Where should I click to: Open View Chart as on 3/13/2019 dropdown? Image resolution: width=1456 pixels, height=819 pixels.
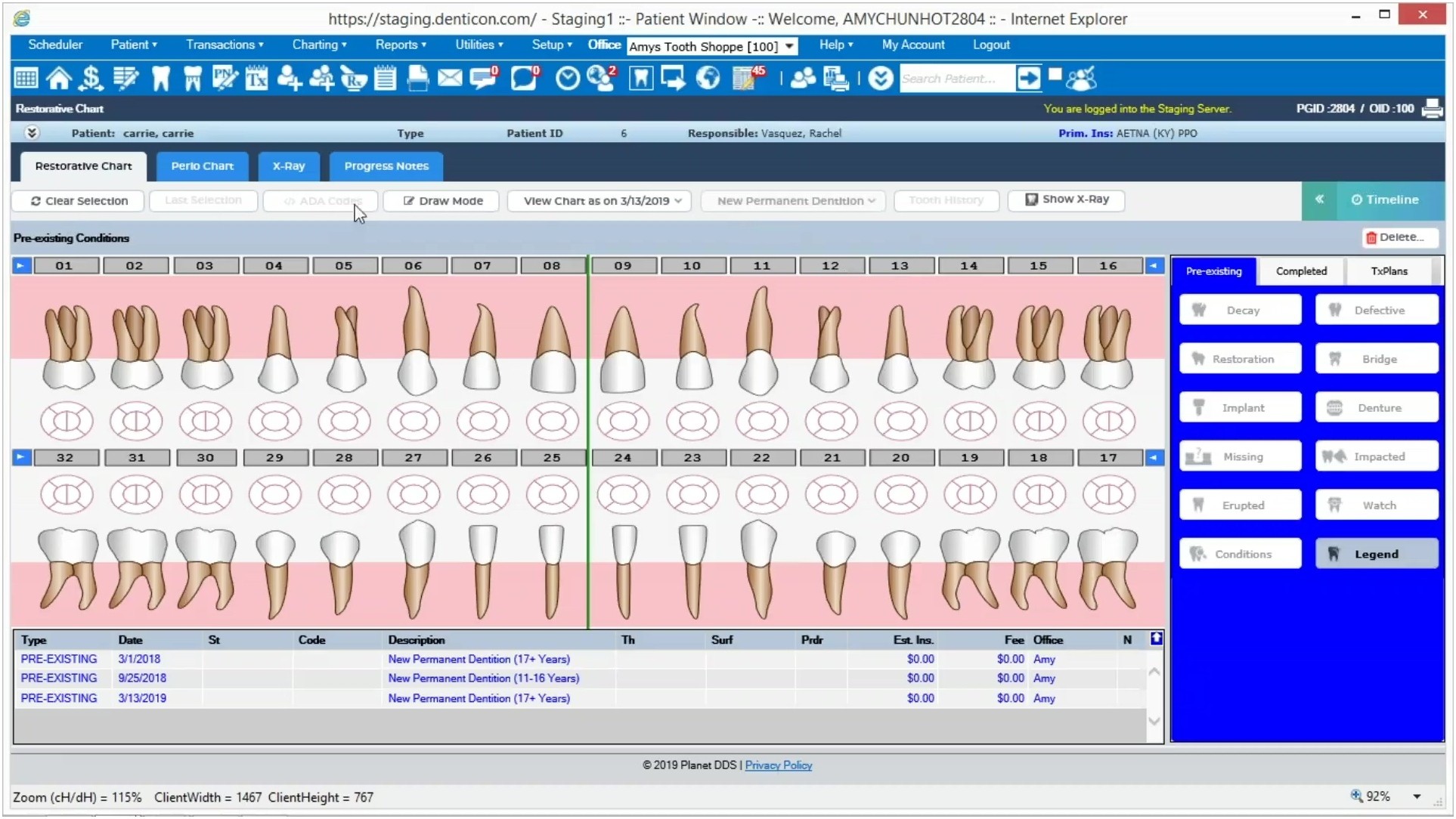tap(599, 201)
